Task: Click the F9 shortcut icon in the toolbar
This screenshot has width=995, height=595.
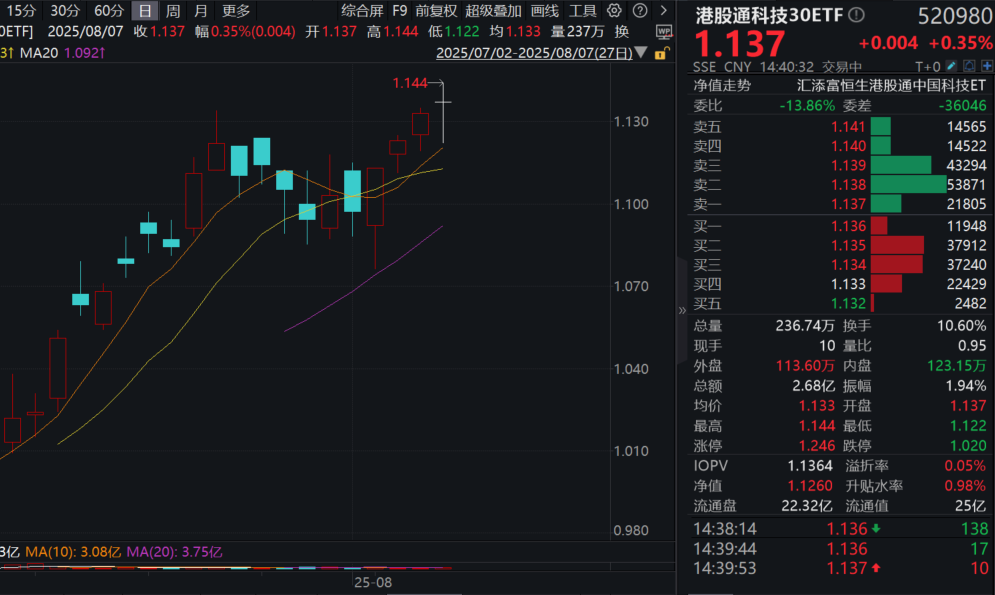Action: point(400,12)
